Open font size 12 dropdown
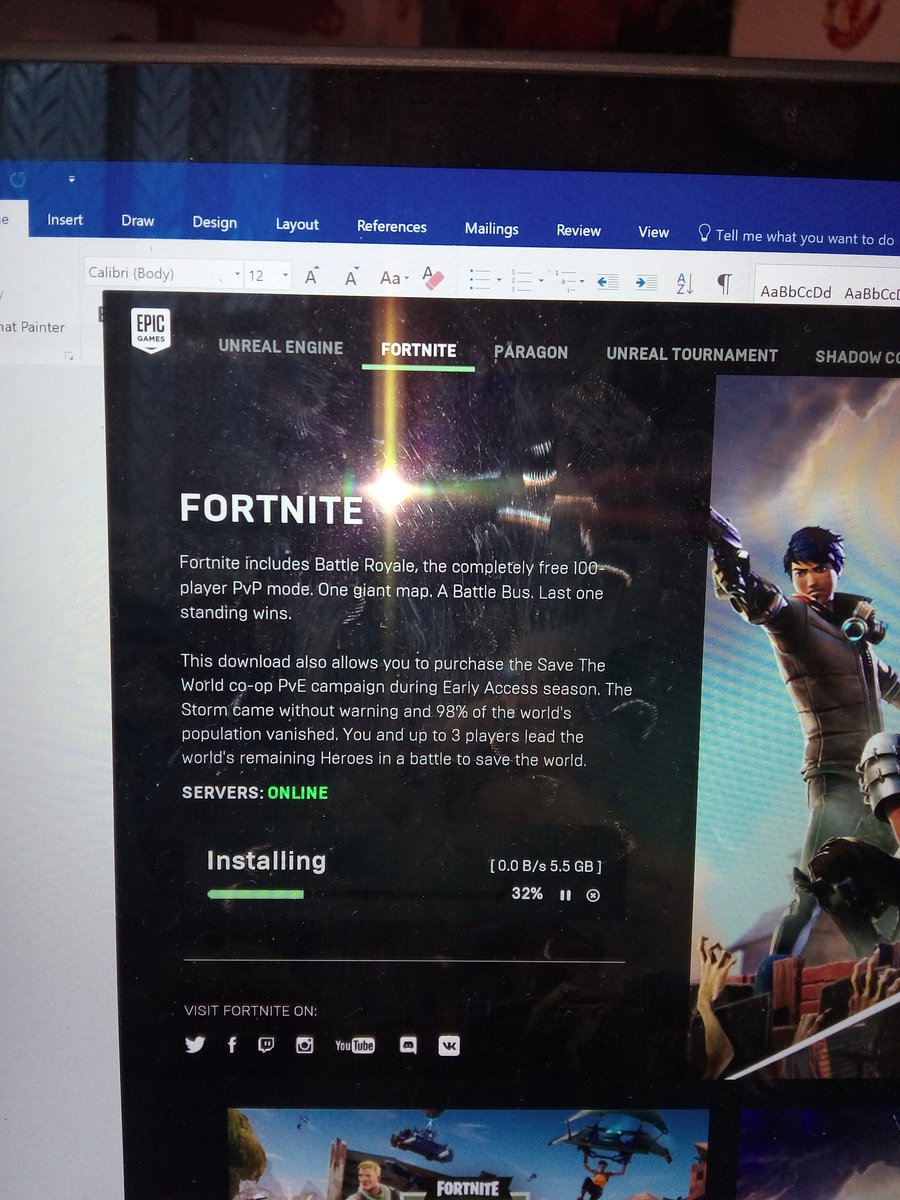Screen dimensions: 900x1200 [285, 274]
